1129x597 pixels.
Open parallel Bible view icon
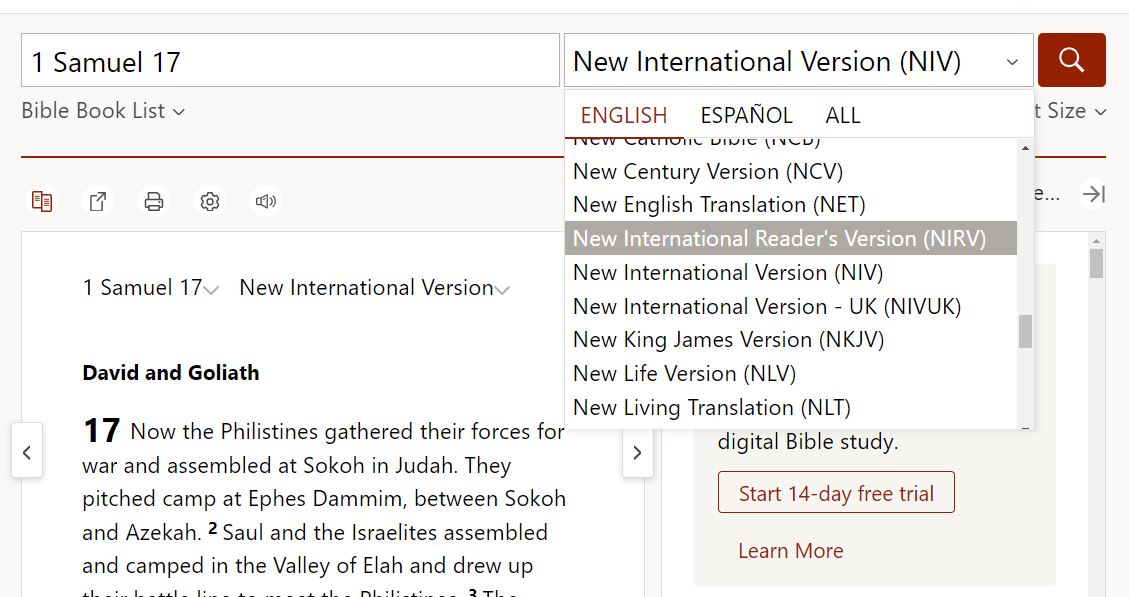click(42, 202)
